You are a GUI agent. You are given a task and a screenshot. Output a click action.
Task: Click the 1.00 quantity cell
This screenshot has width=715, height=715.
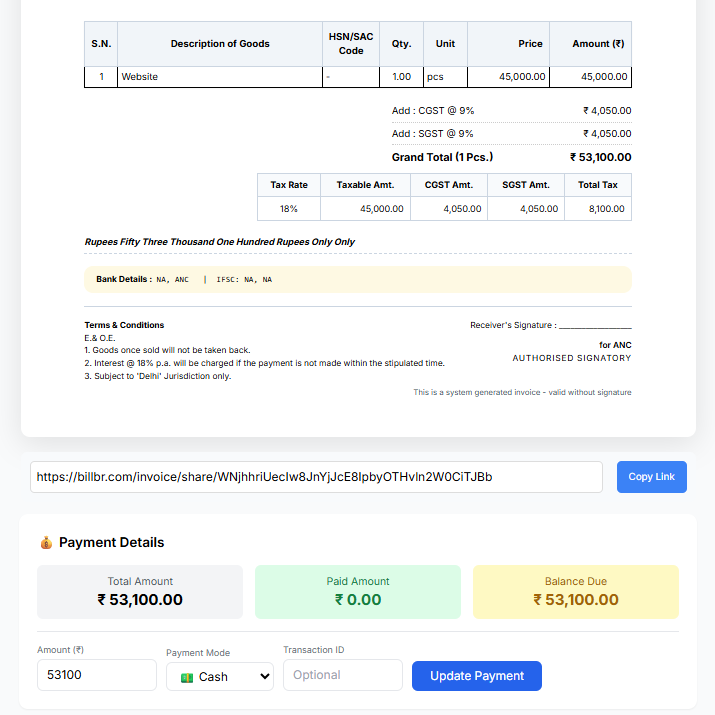pos(401,77)
